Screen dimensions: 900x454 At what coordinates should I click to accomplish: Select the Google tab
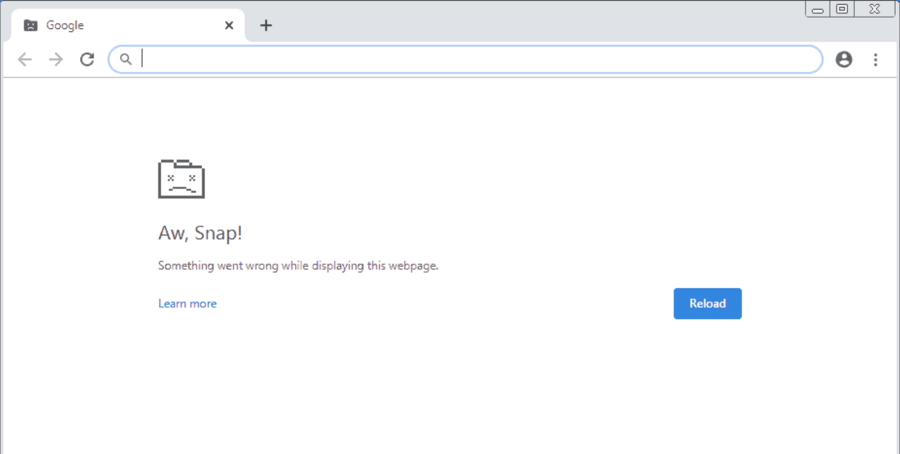click(x=128, y=25)
